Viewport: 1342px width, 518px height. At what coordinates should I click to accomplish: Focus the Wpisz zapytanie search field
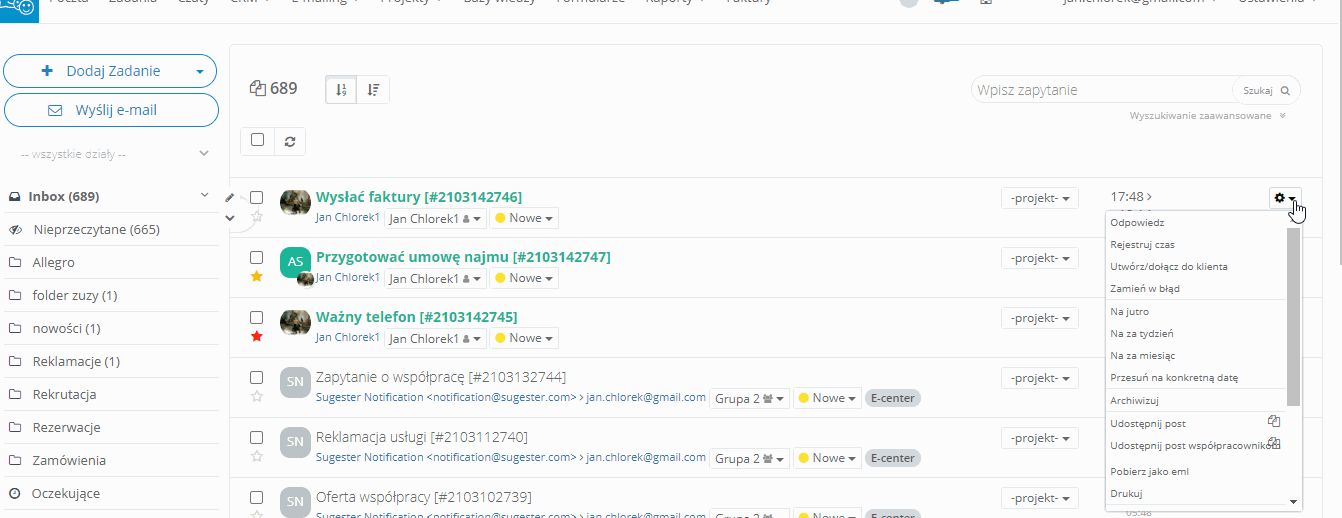tap(1100, 90)
